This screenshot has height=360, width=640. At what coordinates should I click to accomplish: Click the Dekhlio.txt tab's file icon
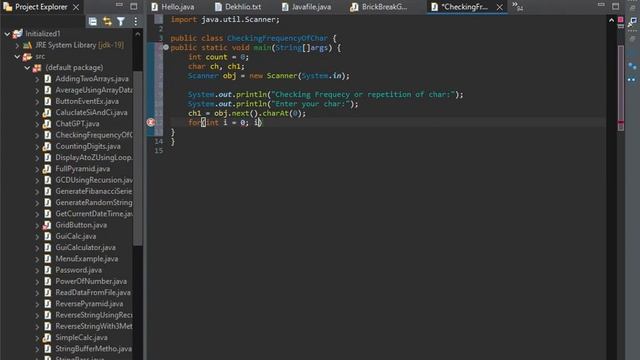[218, 7]
